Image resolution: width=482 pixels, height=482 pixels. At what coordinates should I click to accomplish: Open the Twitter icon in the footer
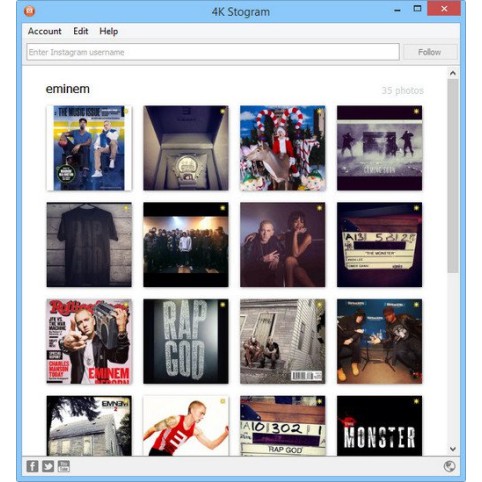(48, 466)
